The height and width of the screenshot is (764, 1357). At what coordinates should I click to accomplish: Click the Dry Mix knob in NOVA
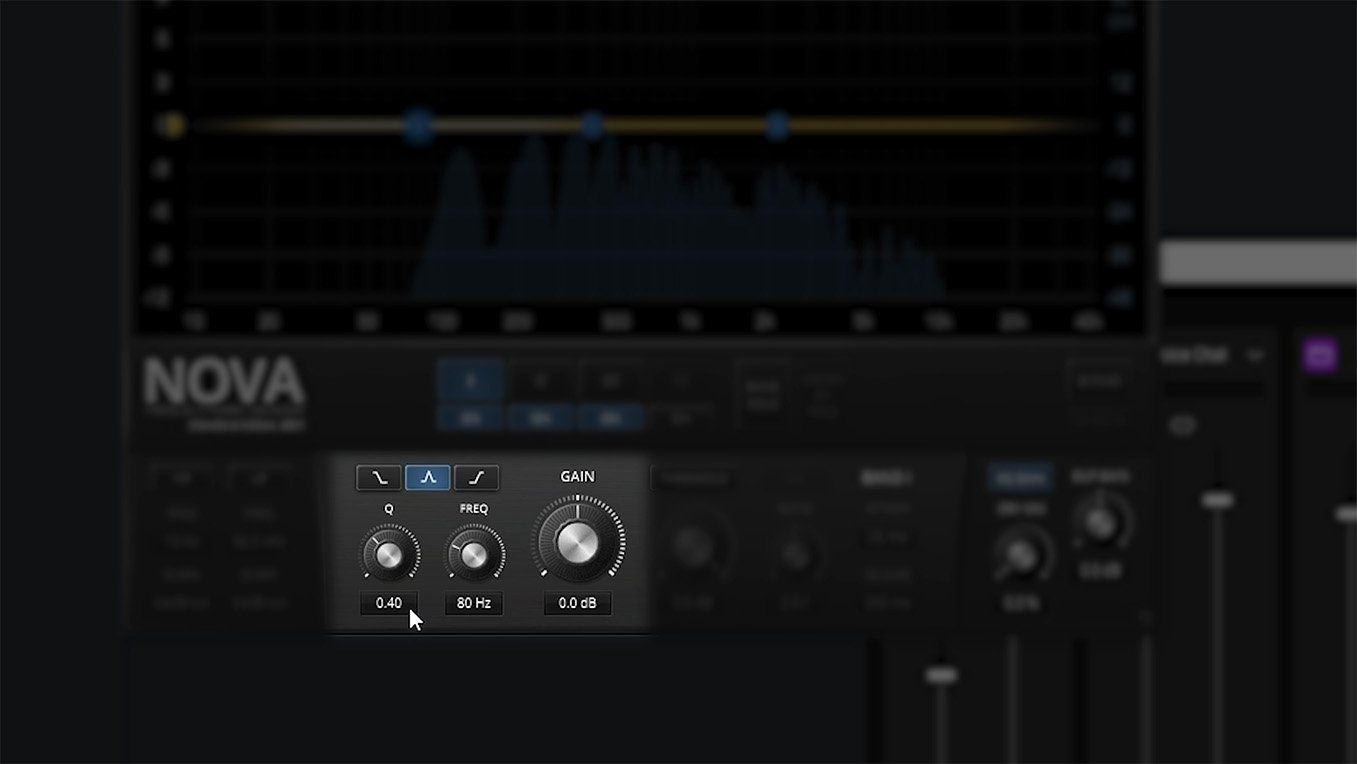[x=1019, y=554]
